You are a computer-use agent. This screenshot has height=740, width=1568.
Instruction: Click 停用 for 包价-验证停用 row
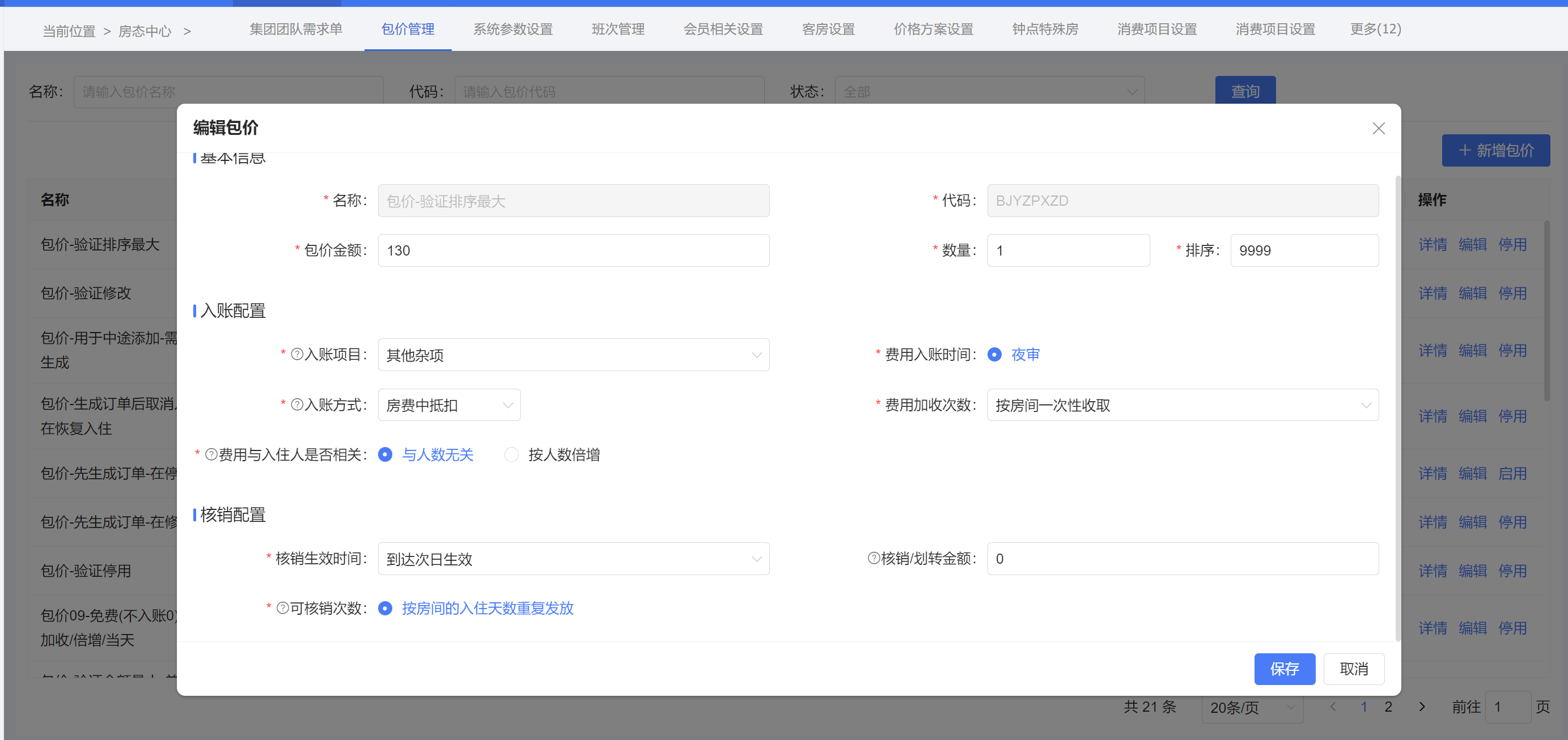pyautogui.click(x=1512, y=571)
